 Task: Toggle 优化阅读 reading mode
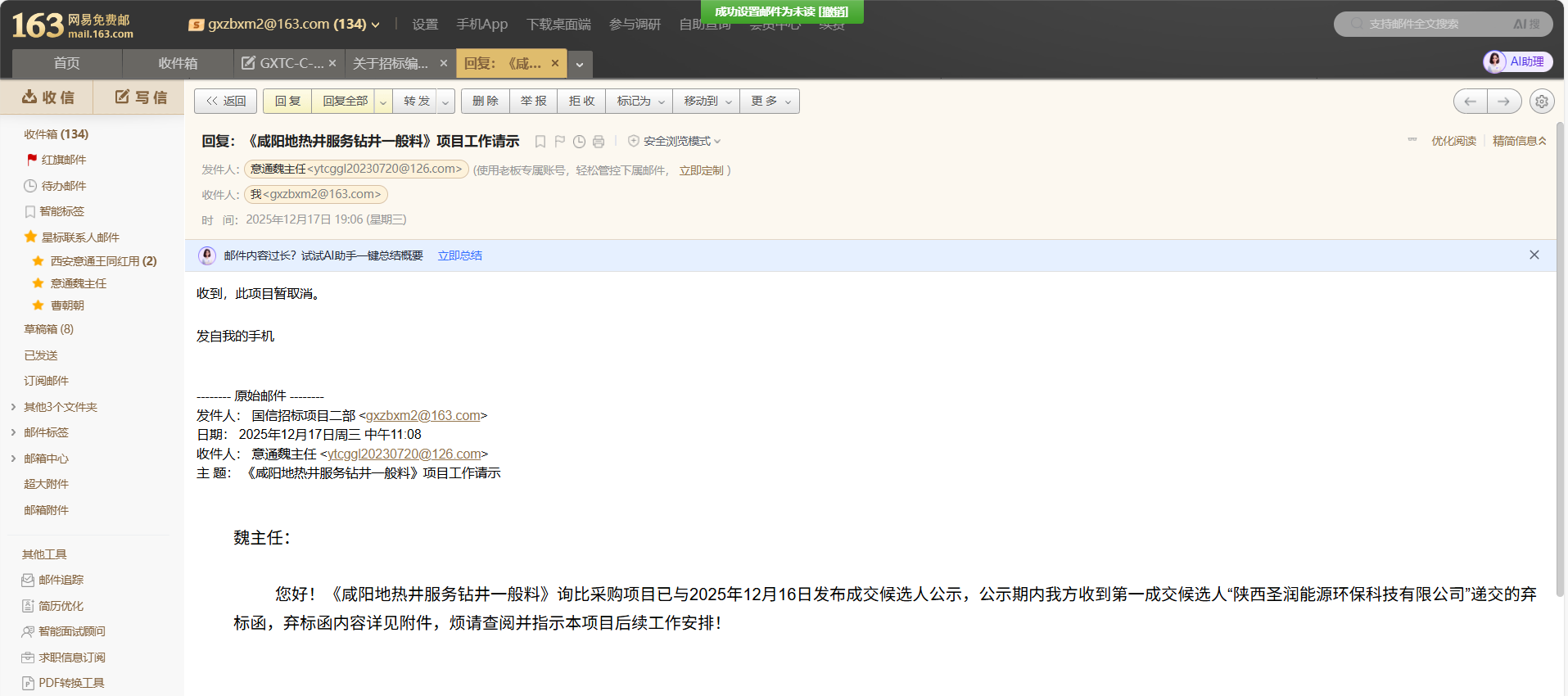pyautogui.click(x=1453, y=141)
